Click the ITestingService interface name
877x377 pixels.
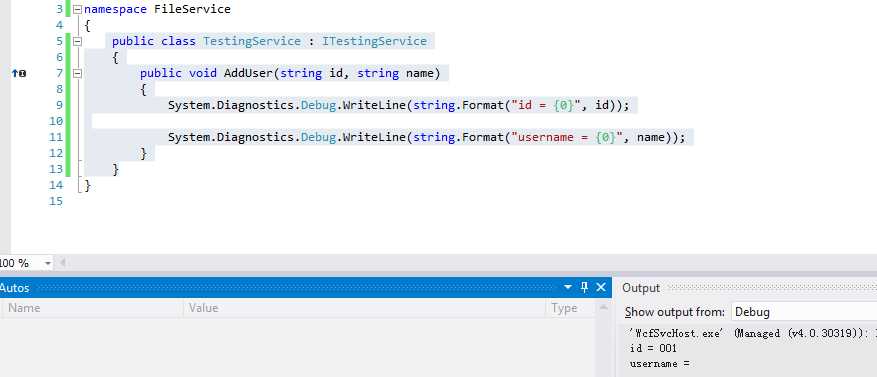pos(375,41)
